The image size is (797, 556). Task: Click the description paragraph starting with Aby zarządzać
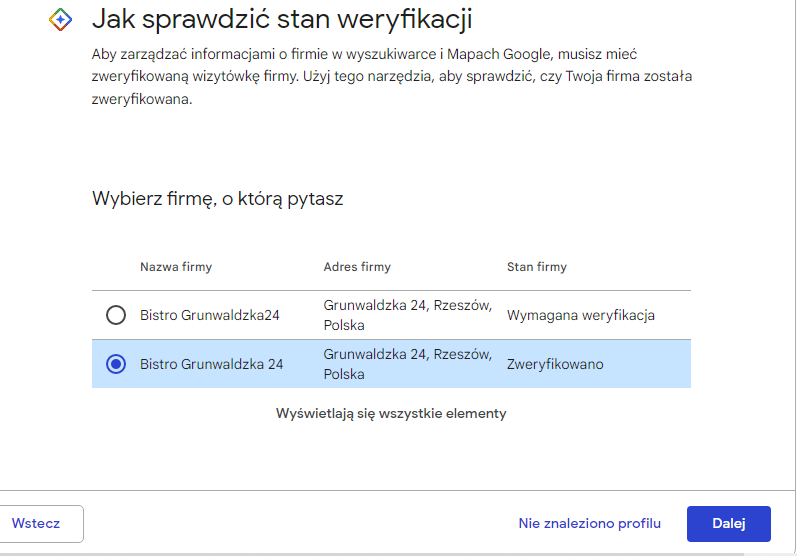coord(391,76)
